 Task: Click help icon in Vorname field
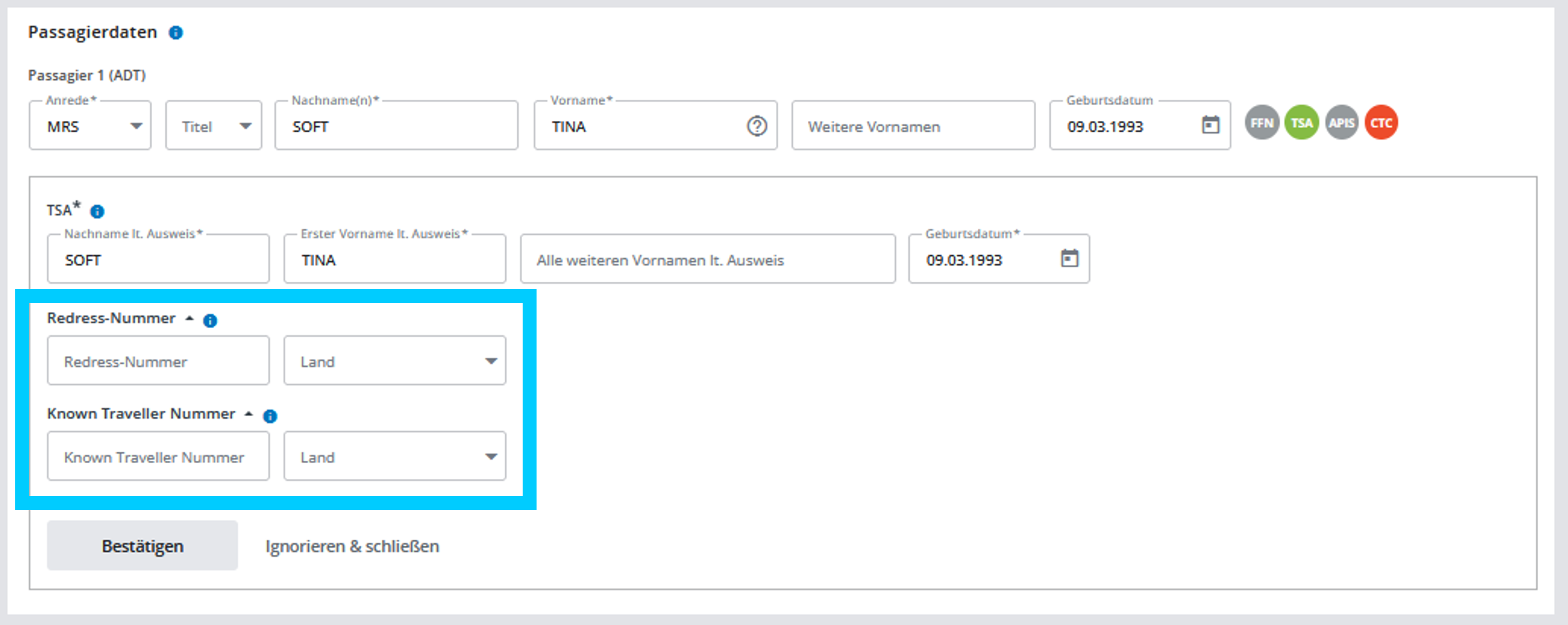pyautogui.click(x=757, y=126)
